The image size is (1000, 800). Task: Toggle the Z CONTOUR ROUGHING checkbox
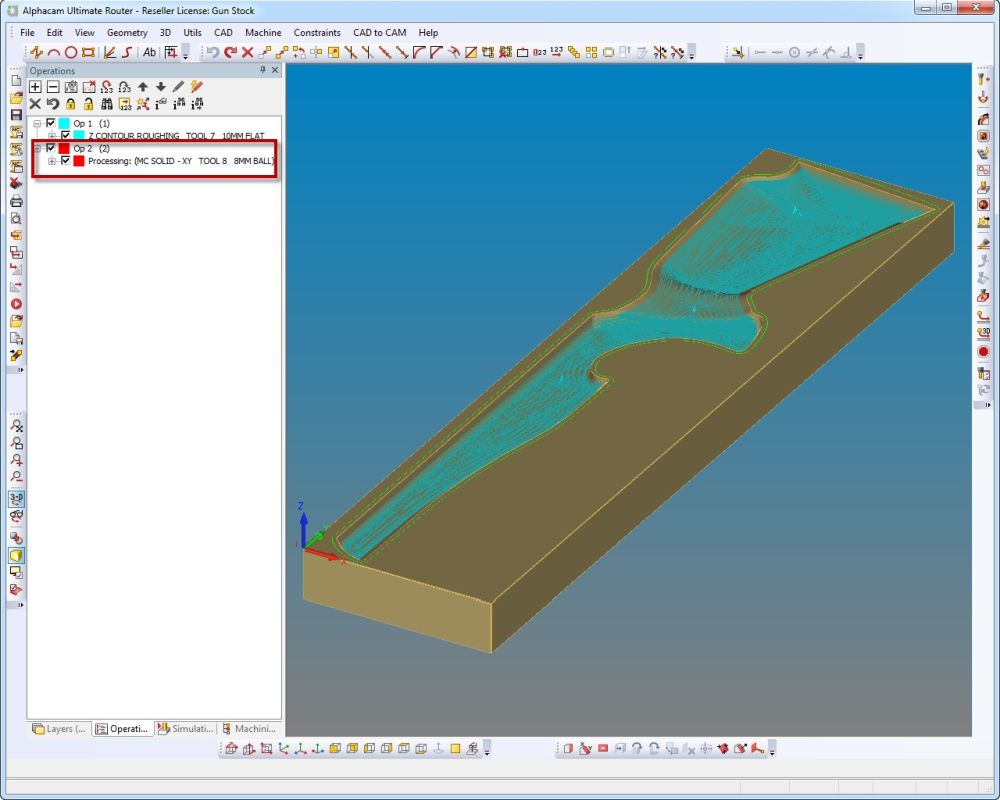tap(65, 135)
